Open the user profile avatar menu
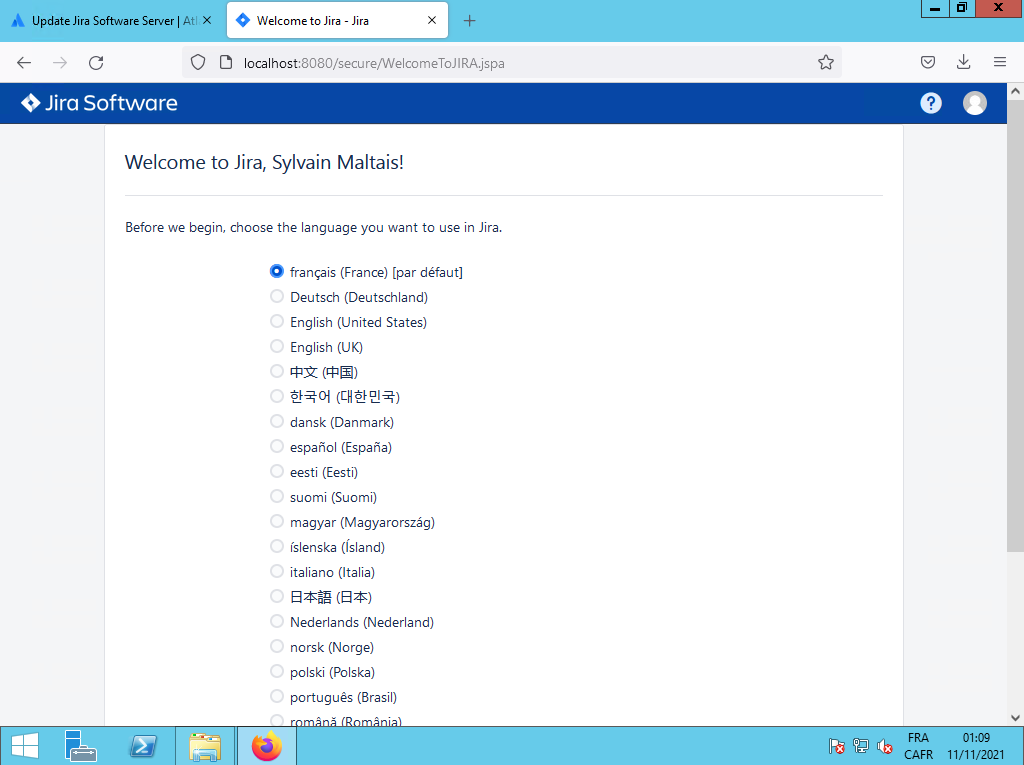Viewport: 1024px width, 765px height. pos(974,103)
